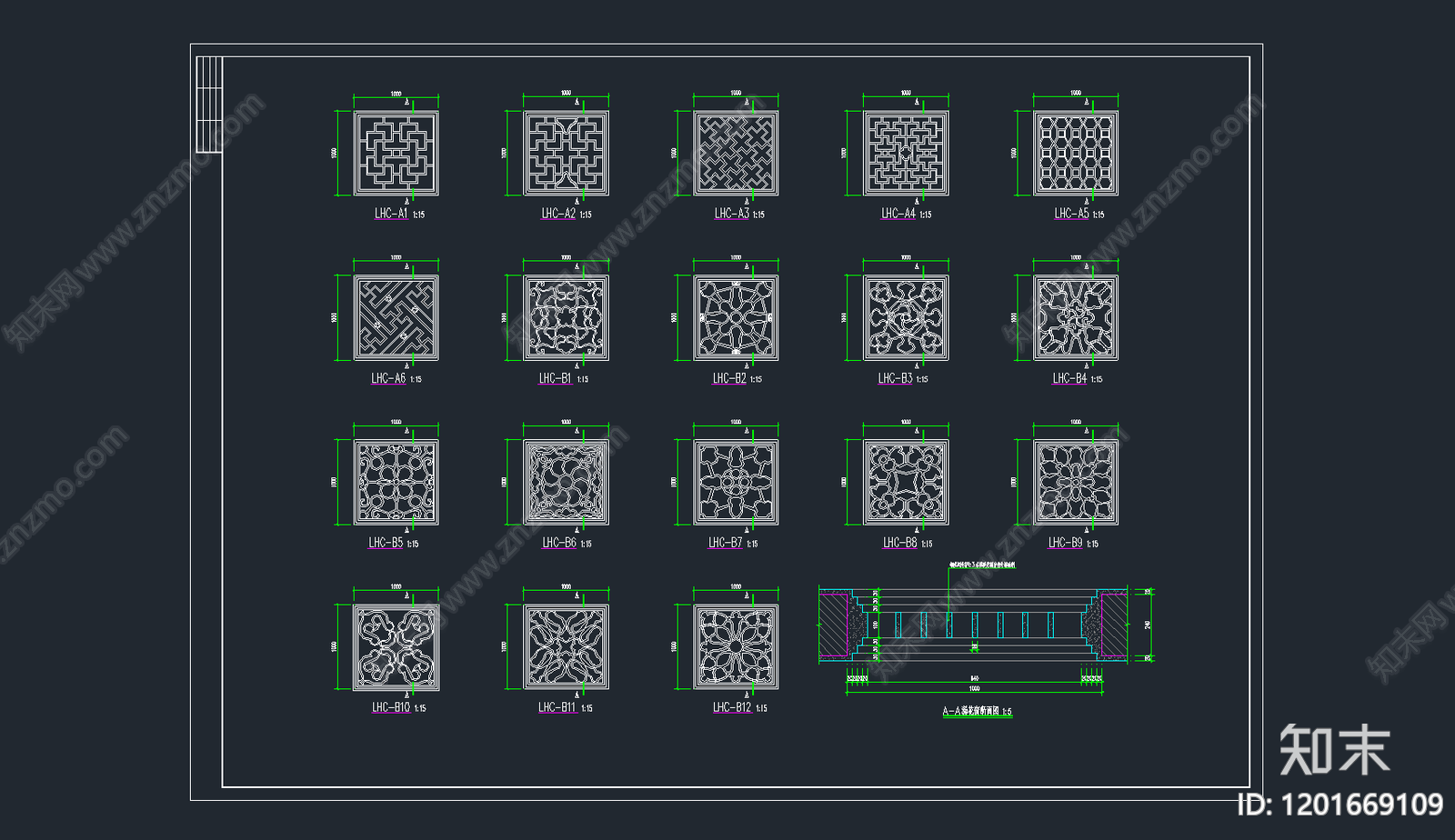Click the LHC-A5 octagon grid pattern
1455x840 pixels.
click(x=1076, y=153)
